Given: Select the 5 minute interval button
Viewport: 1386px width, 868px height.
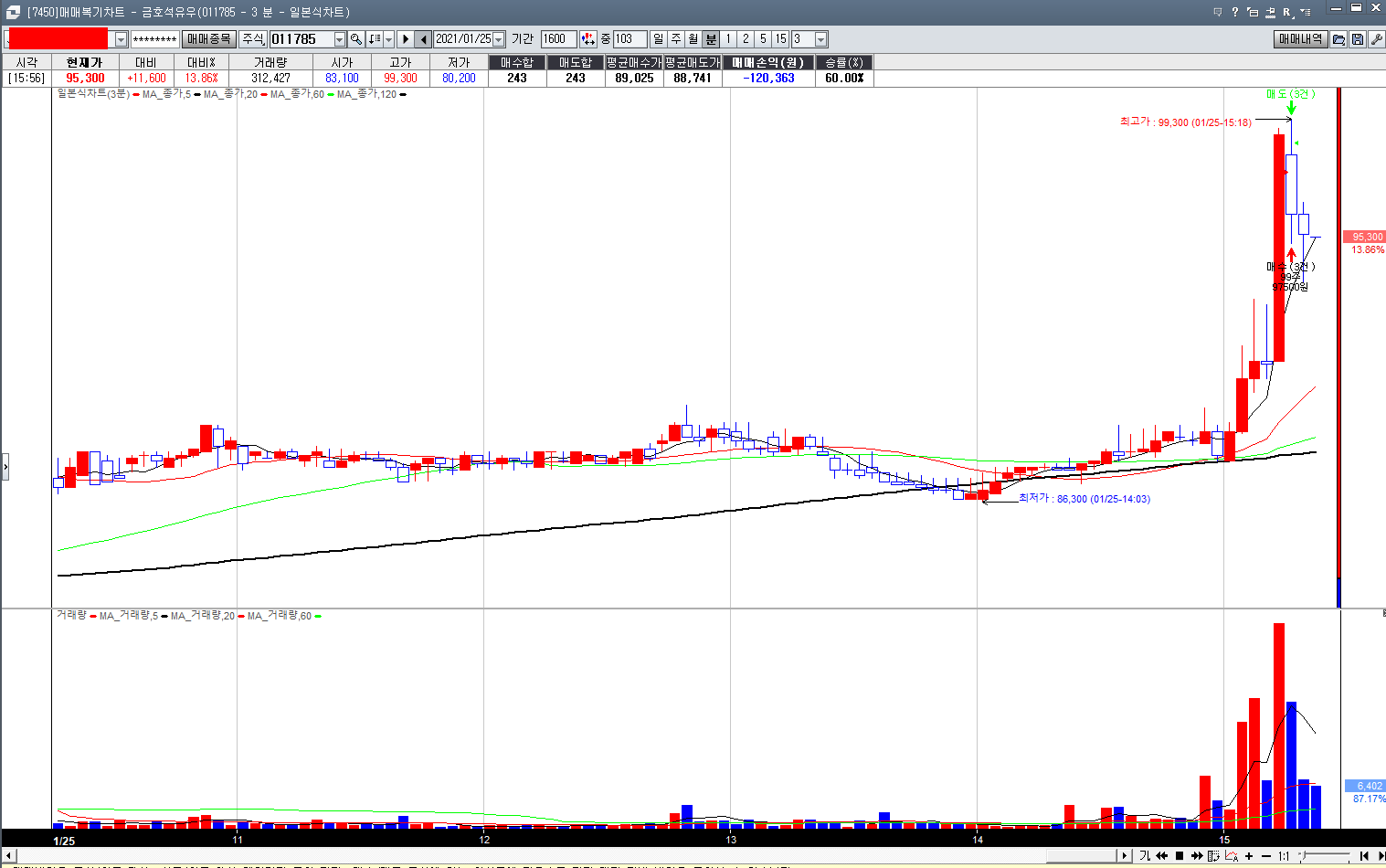Looking at the screenshot, I should tap(763, 39).
